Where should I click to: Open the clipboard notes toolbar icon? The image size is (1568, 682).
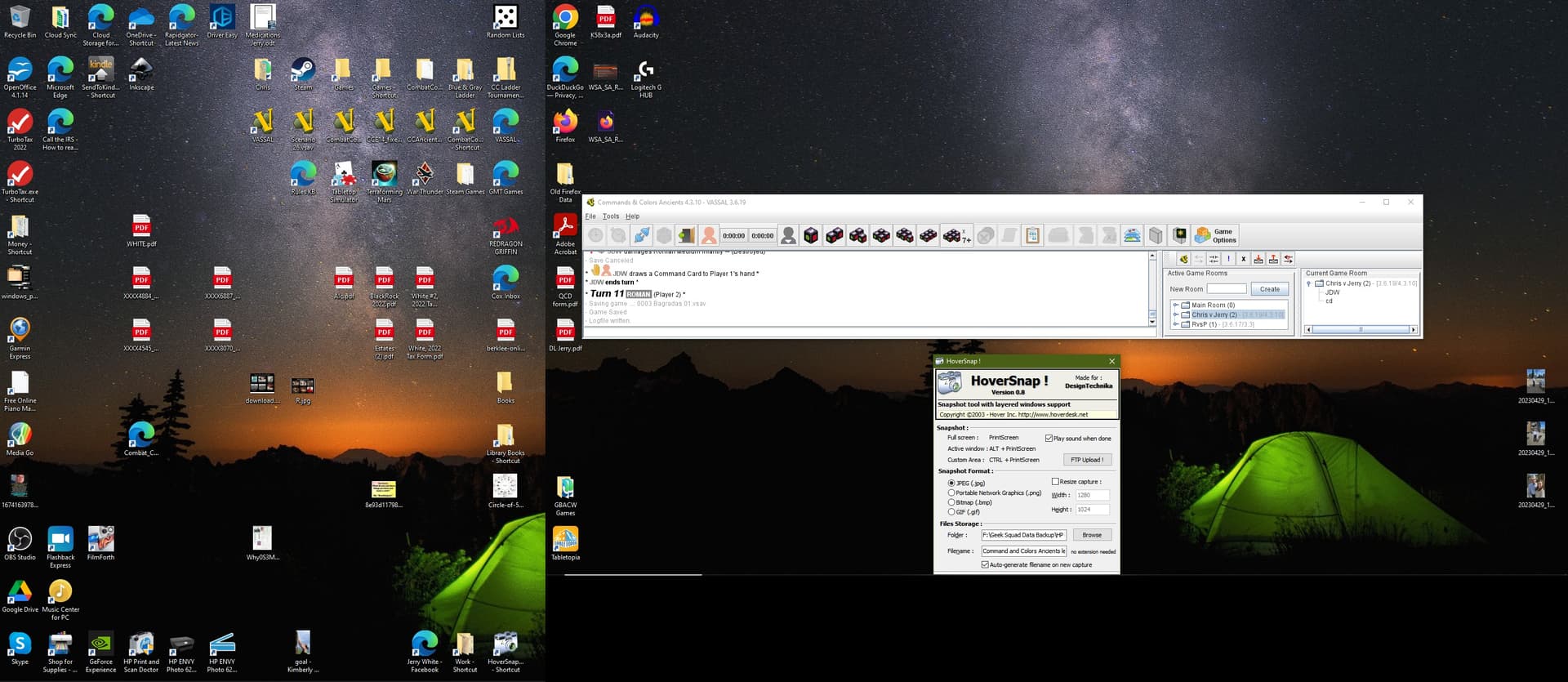click(x=1032, y=236)
